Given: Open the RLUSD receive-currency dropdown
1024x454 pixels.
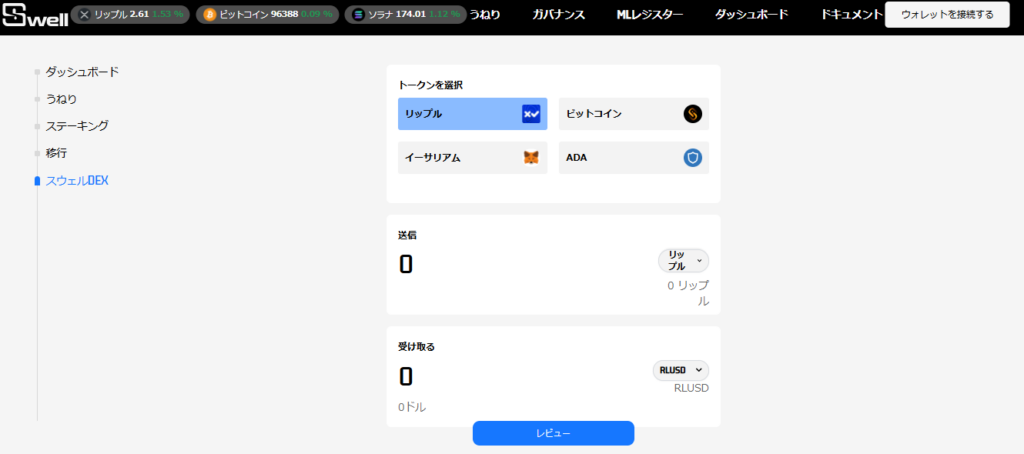Looking at the screenshot, I should point(680,370).
